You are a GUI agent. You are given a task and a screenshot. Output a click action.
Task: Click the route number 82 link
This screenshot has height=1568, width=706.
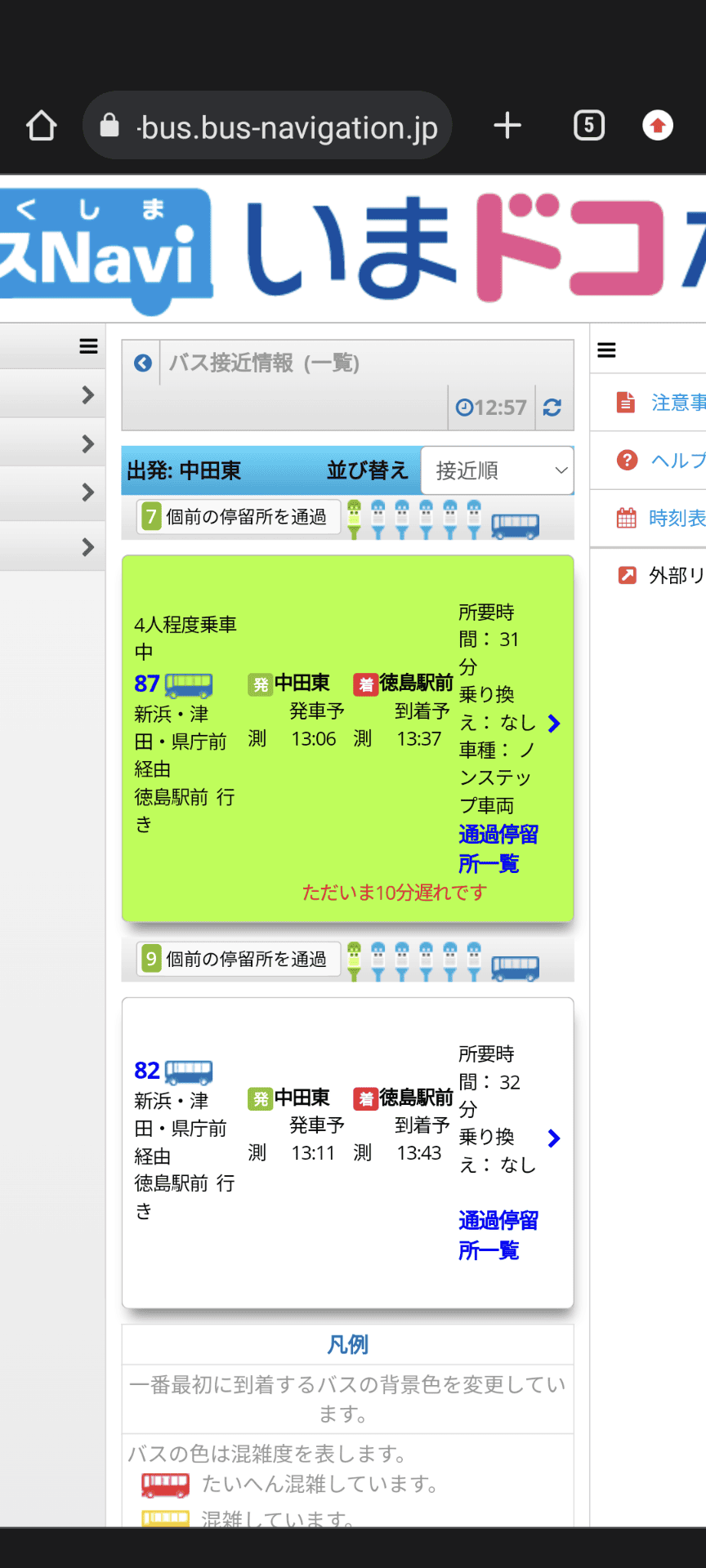pos(147,1071)
